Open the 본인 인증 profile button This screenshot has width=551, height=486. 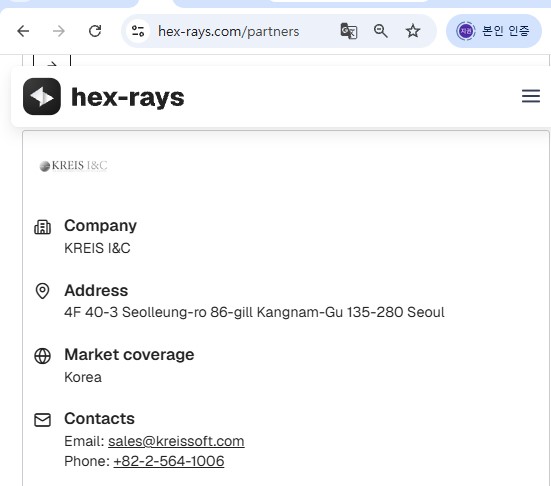[x=493, y=31]
